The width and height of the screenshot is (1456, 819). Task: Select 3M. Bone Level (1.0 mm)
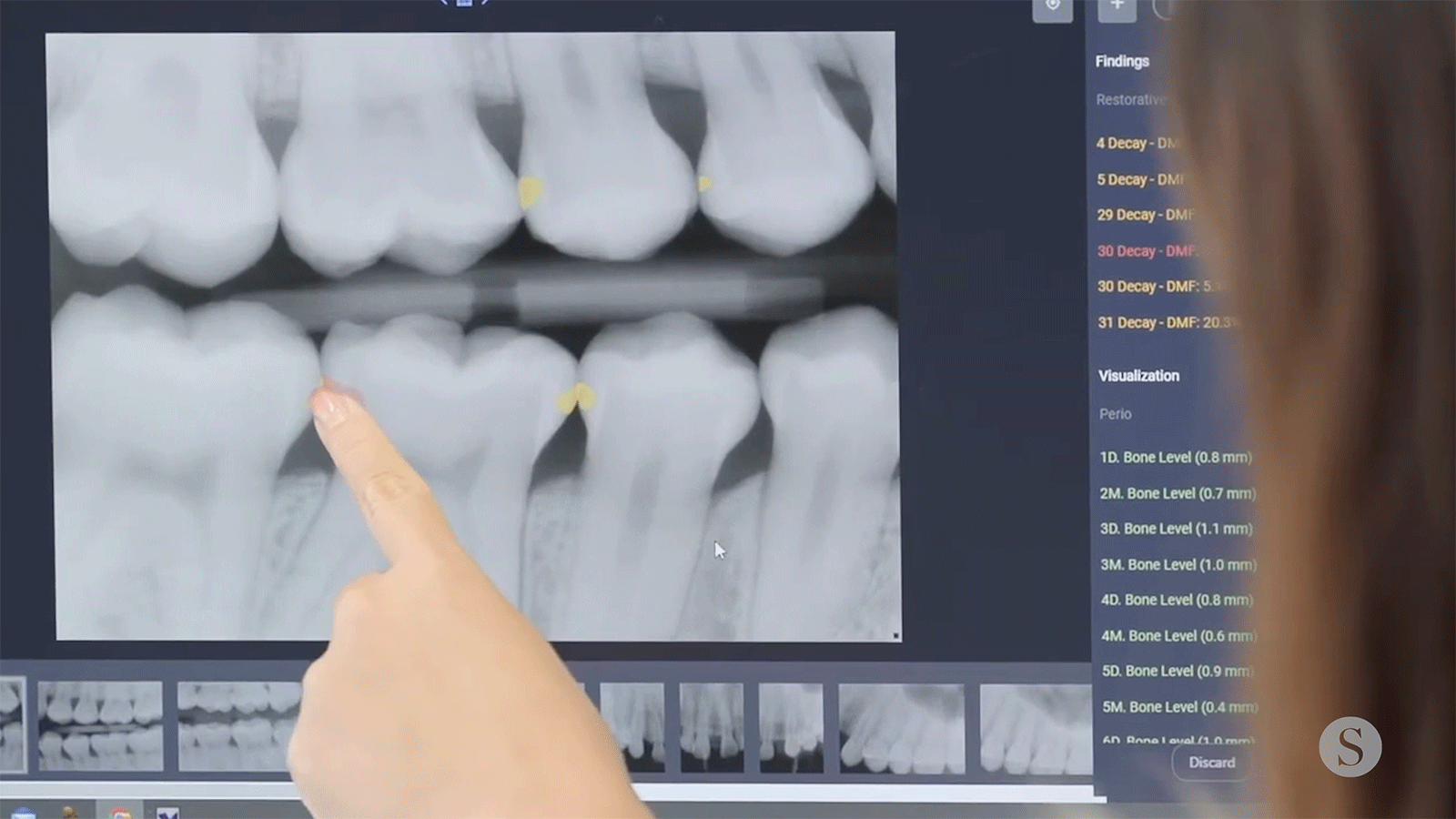coord(1178,564)
